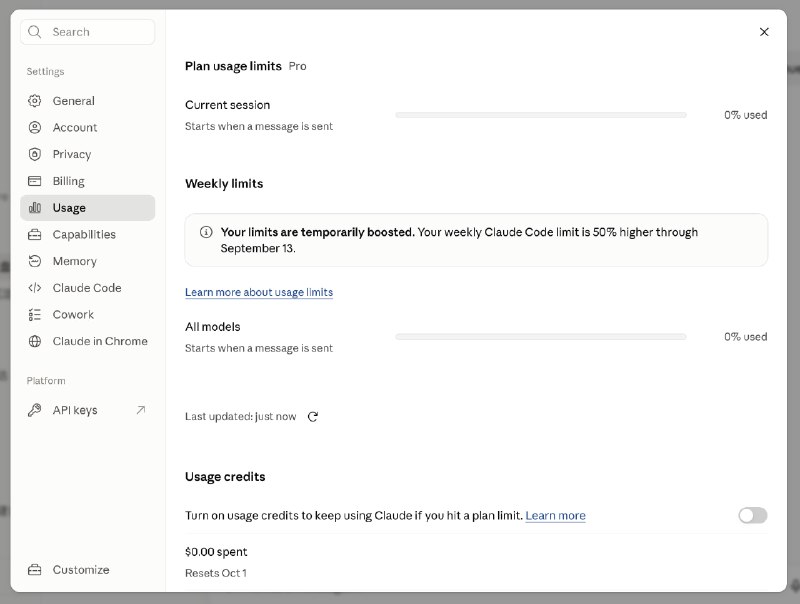Viewport: 800px width, 604px height.
Task: Open Claude in Chrome settings
Action: [x=88, y=341]
